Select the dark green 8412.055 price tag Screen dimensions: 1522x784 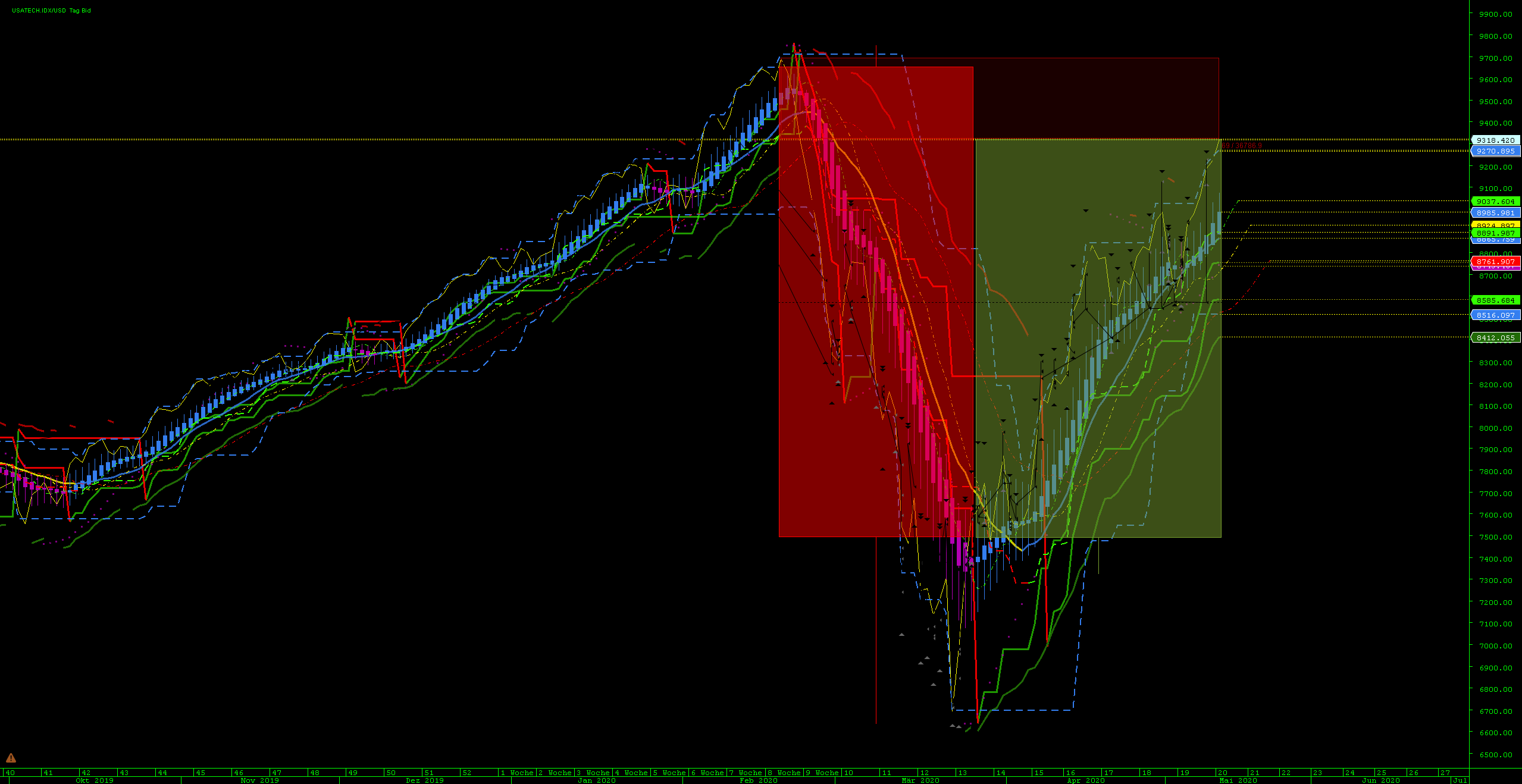1495,338
